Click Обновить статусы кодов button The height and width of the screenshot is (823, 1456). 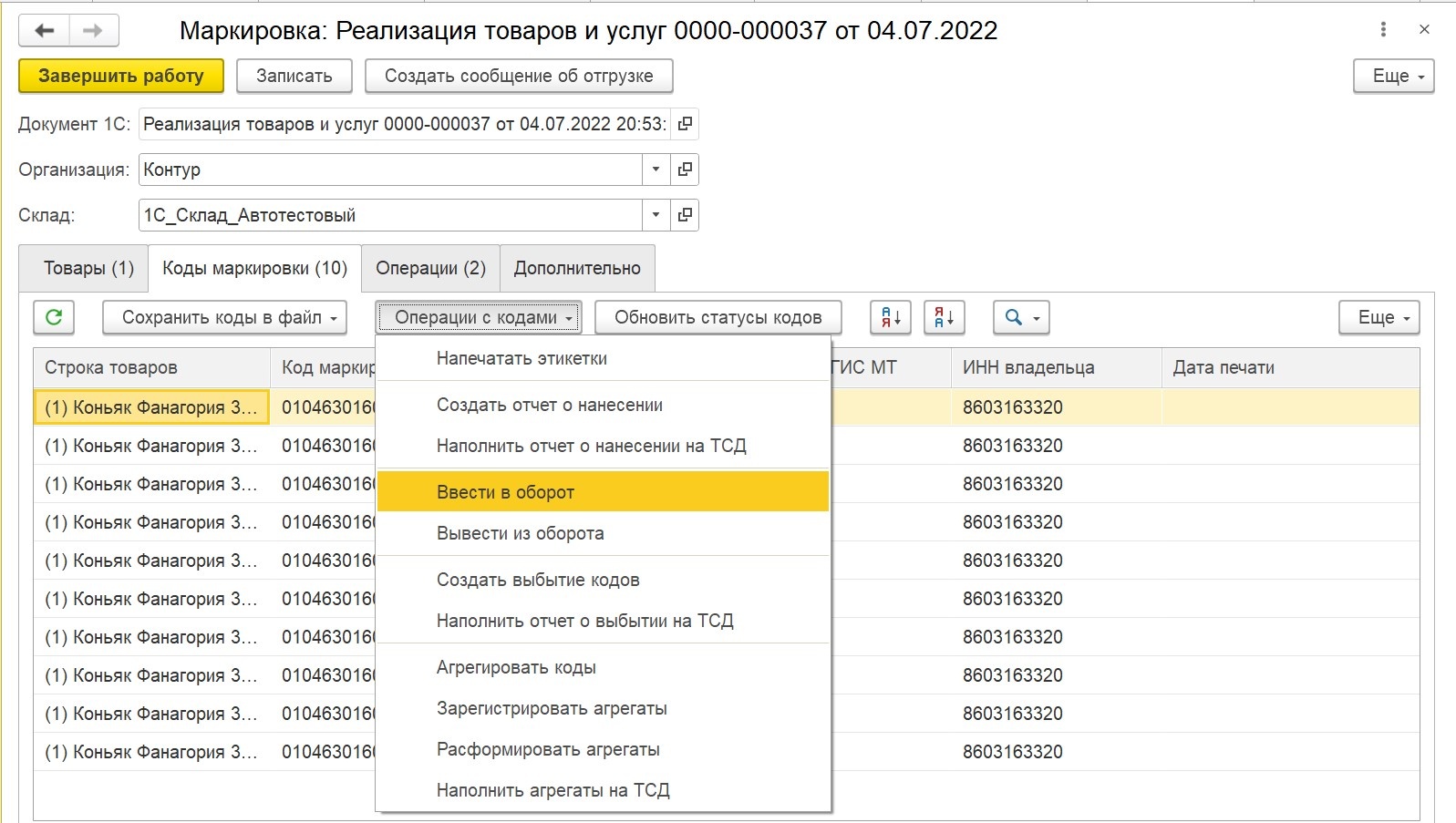718,317
